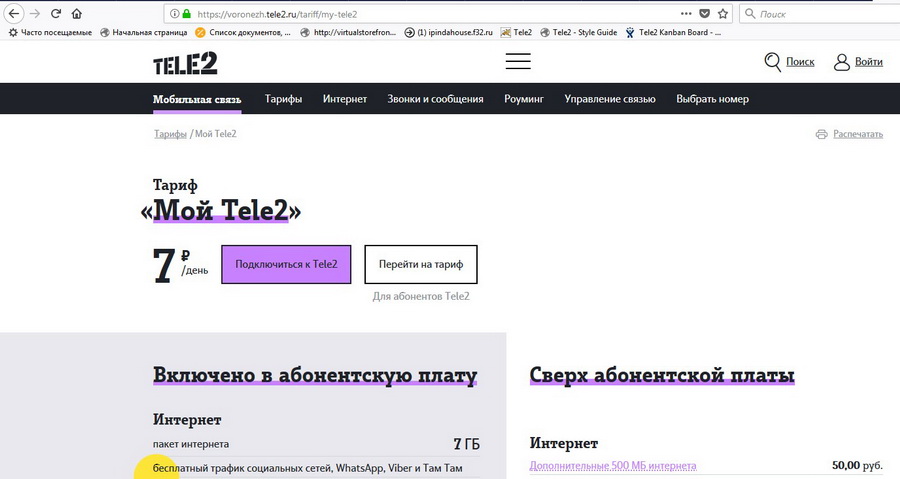
Task: Click the 50,00 руб. price
Action: point(858,465)
